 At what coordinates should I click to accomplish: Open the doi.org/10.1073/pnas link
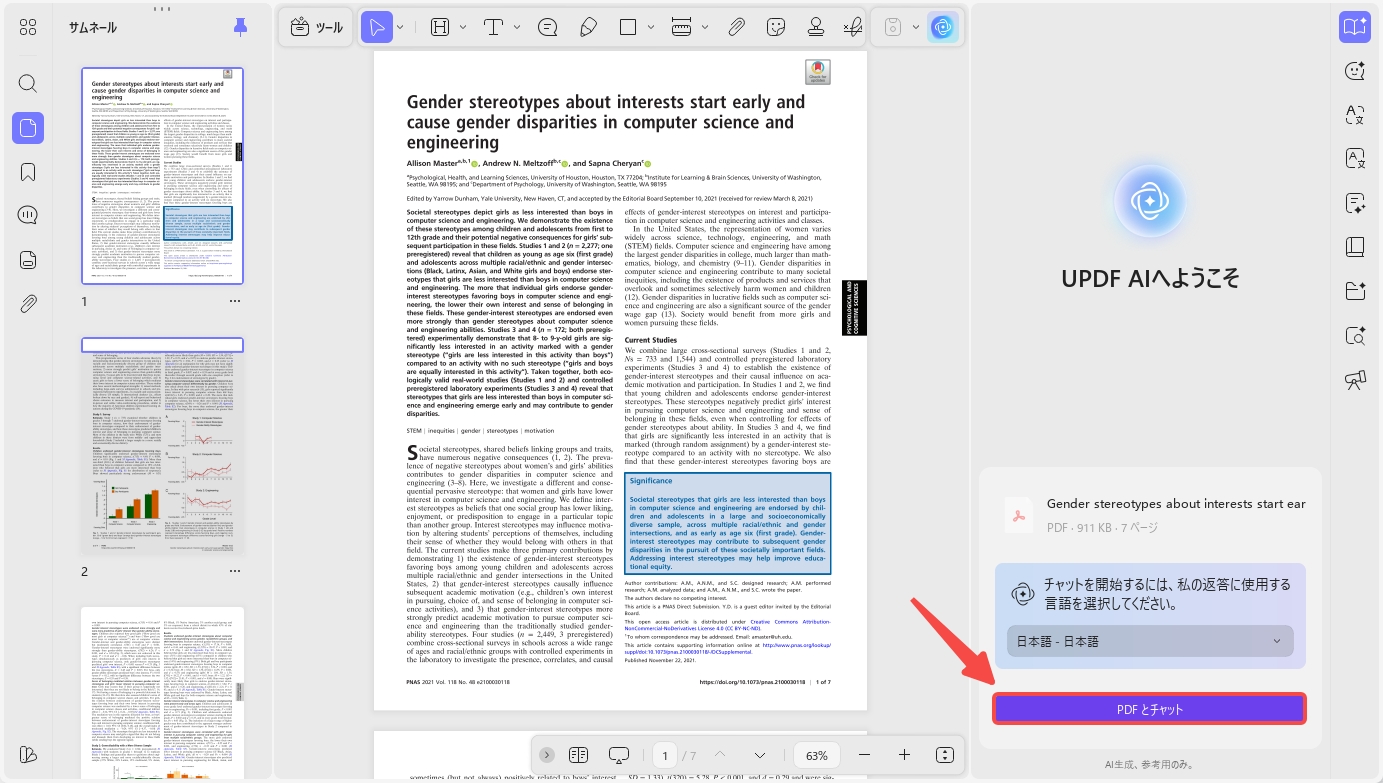coord(752,682)
